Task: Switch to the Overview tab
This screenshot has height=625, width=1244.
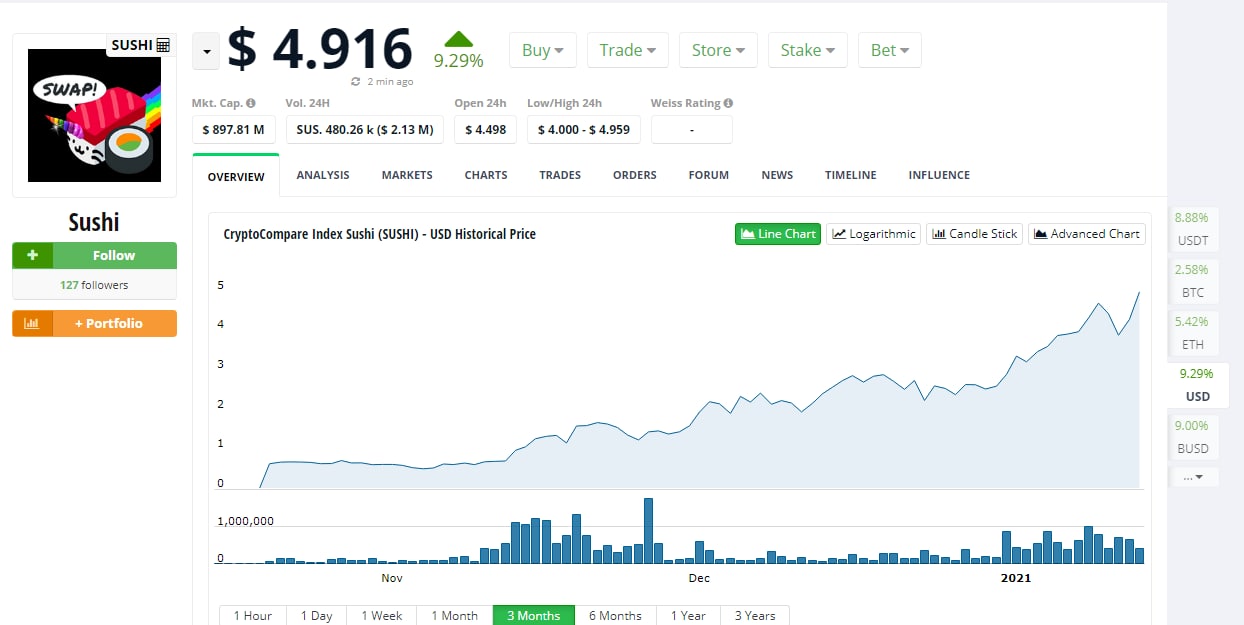Action: pos(236,176)
